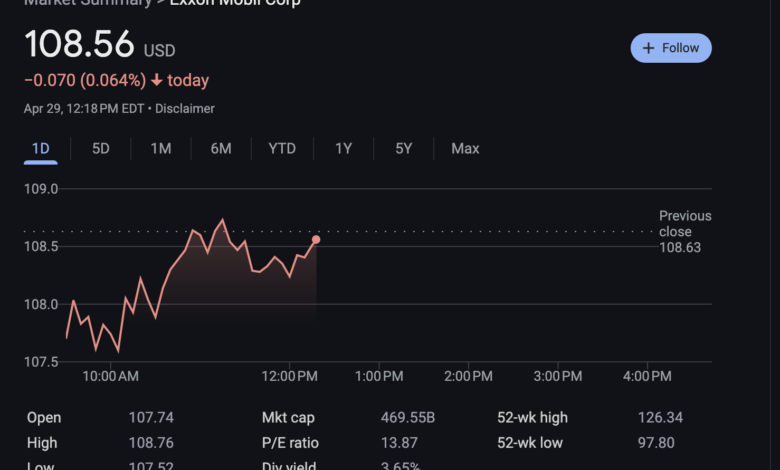Image resolution: width=780 pixels, height=470 pixels.
Task: Click the Open value 107.74
Action: [151, 417]
